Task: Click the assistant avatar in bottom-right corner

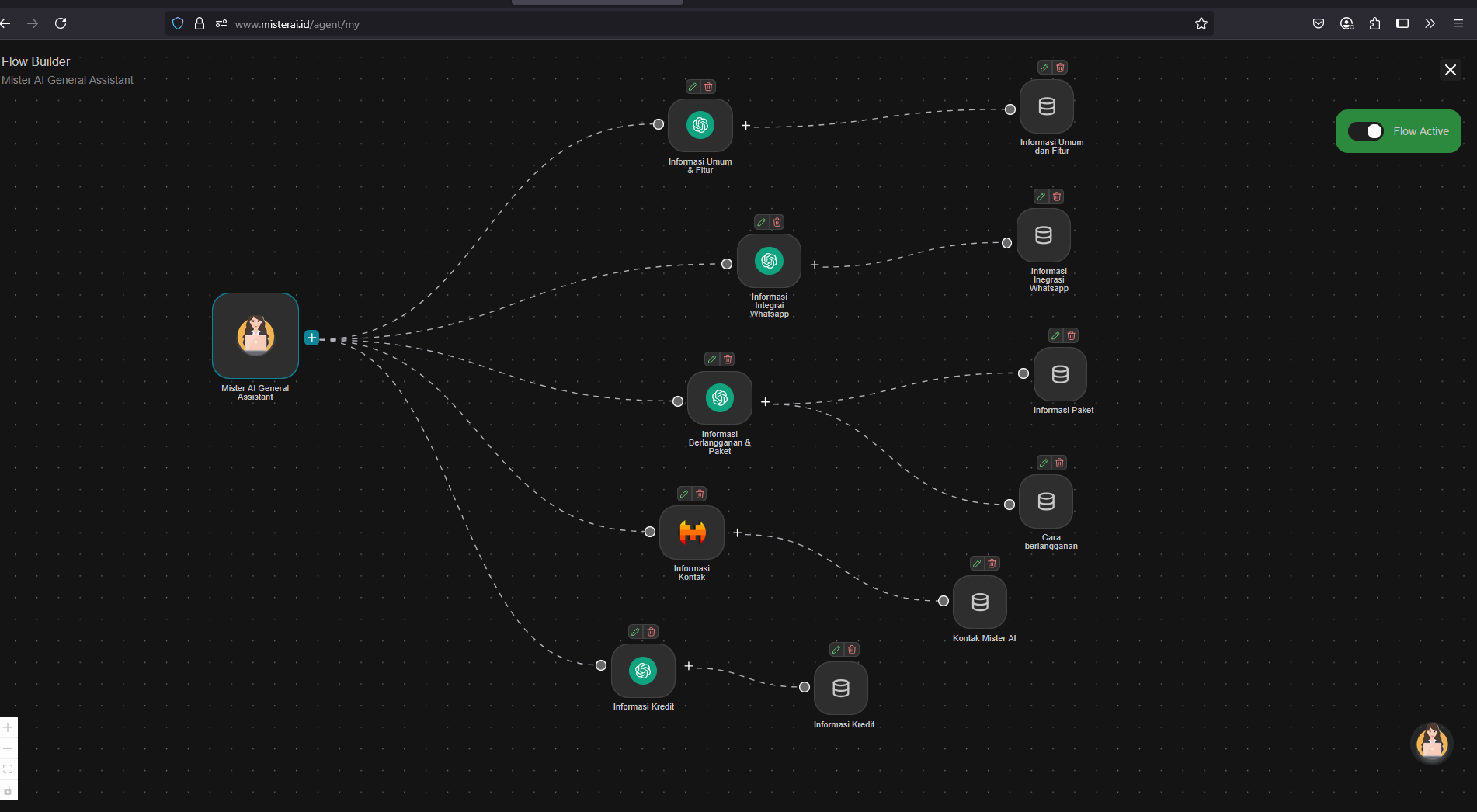Action: point(1432,743)
